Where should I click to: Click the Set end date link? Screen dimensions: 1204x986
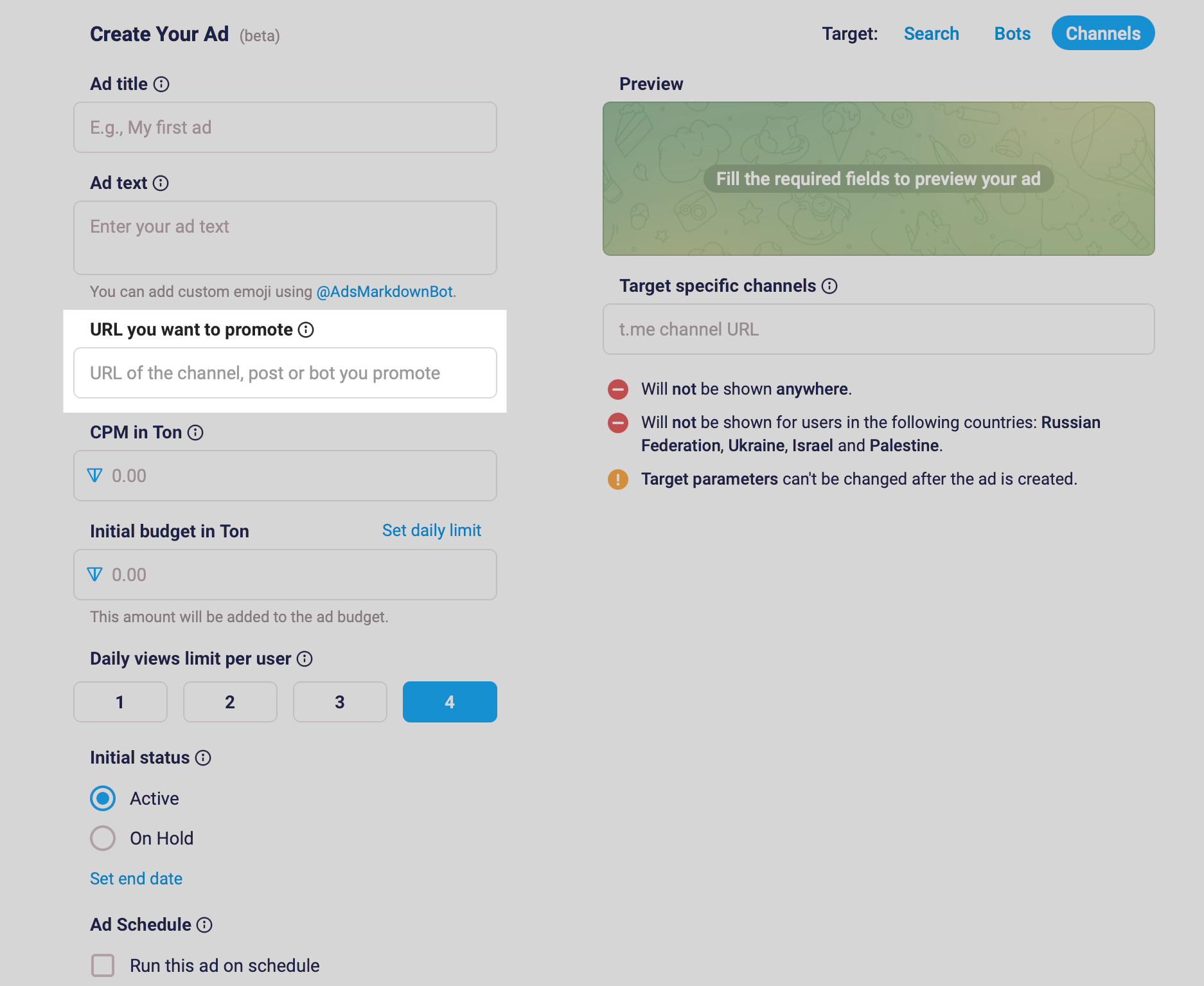[136, 879]
